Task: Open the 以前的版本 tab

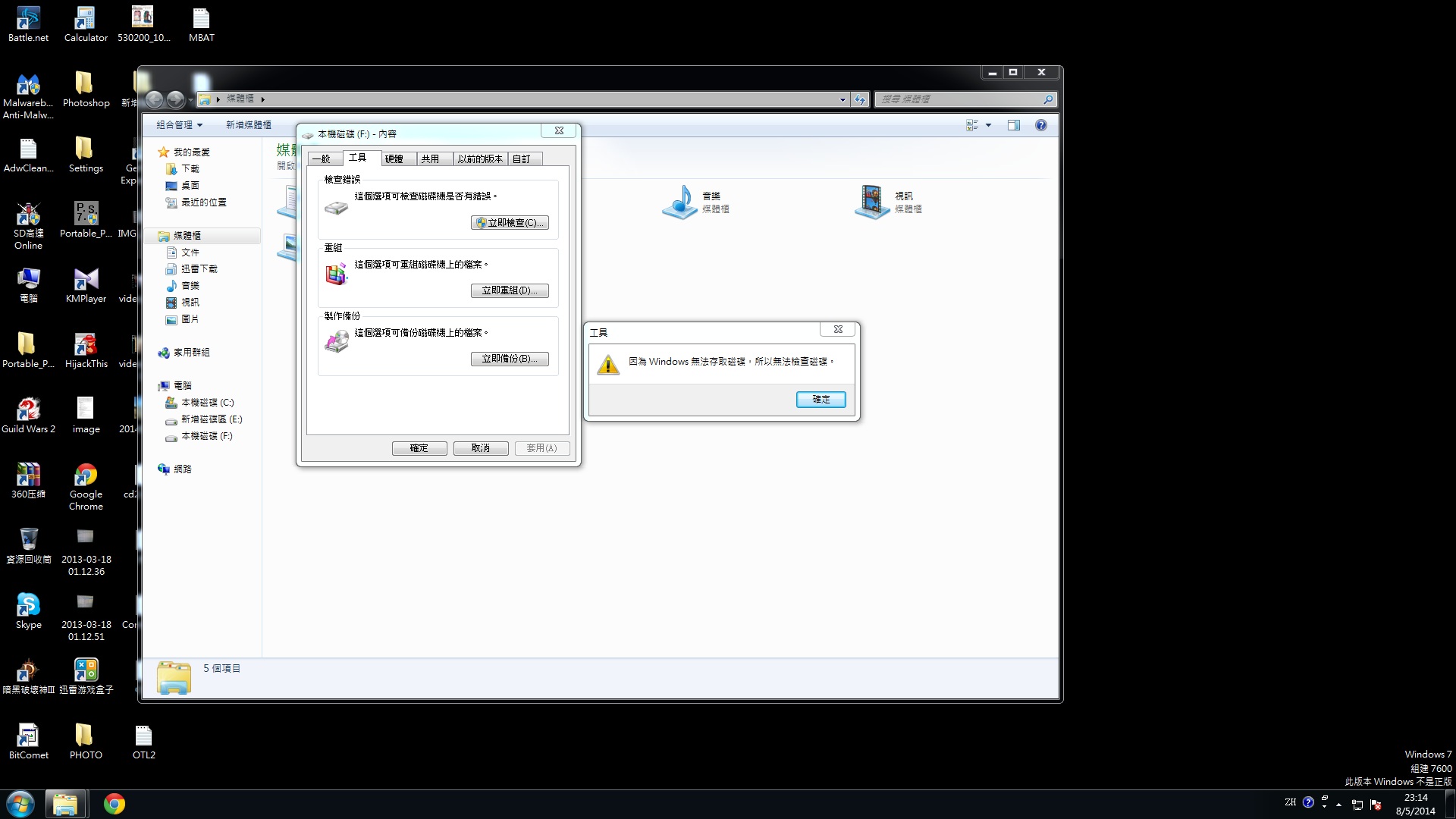Action: click(x=479, y=159)
